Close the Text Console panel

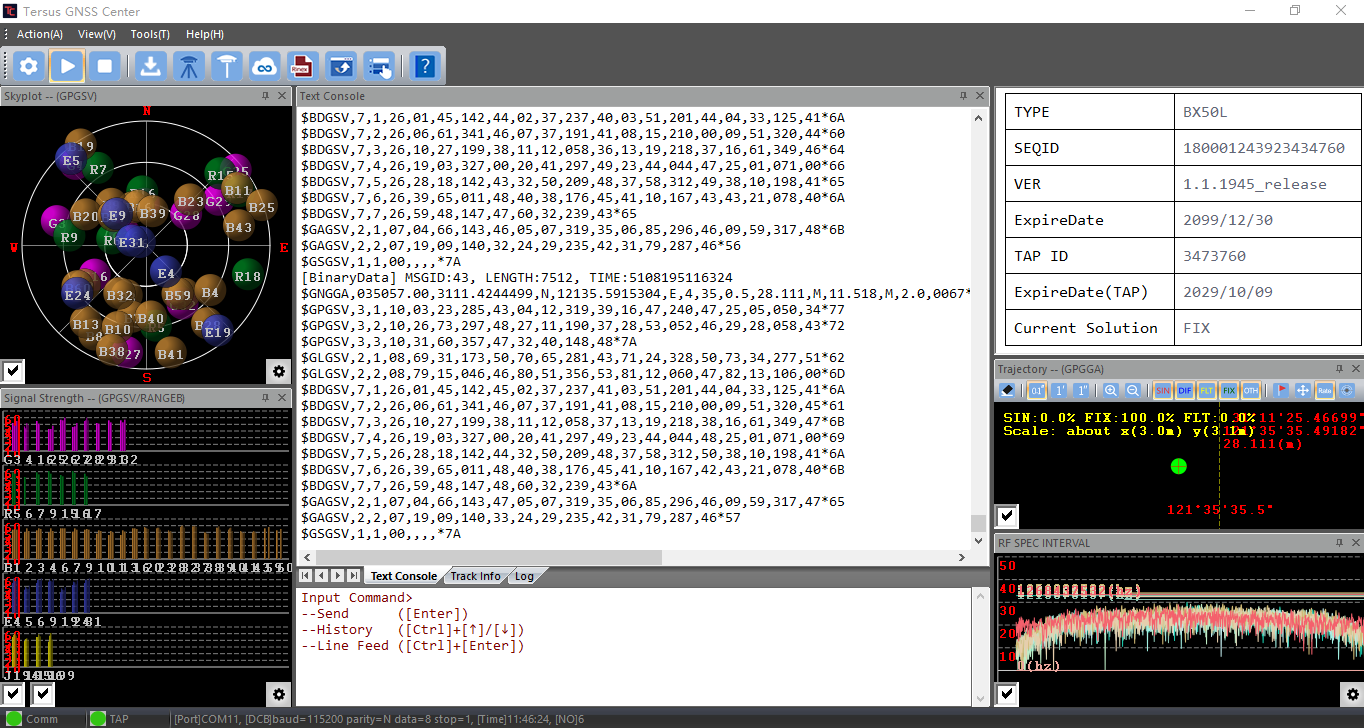coord(981,96)
